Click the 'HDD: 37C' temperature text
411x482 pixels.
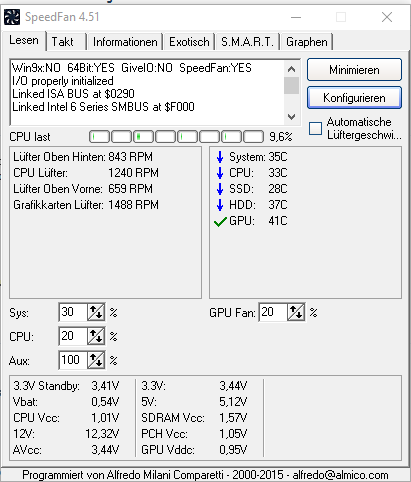point(258,205)
